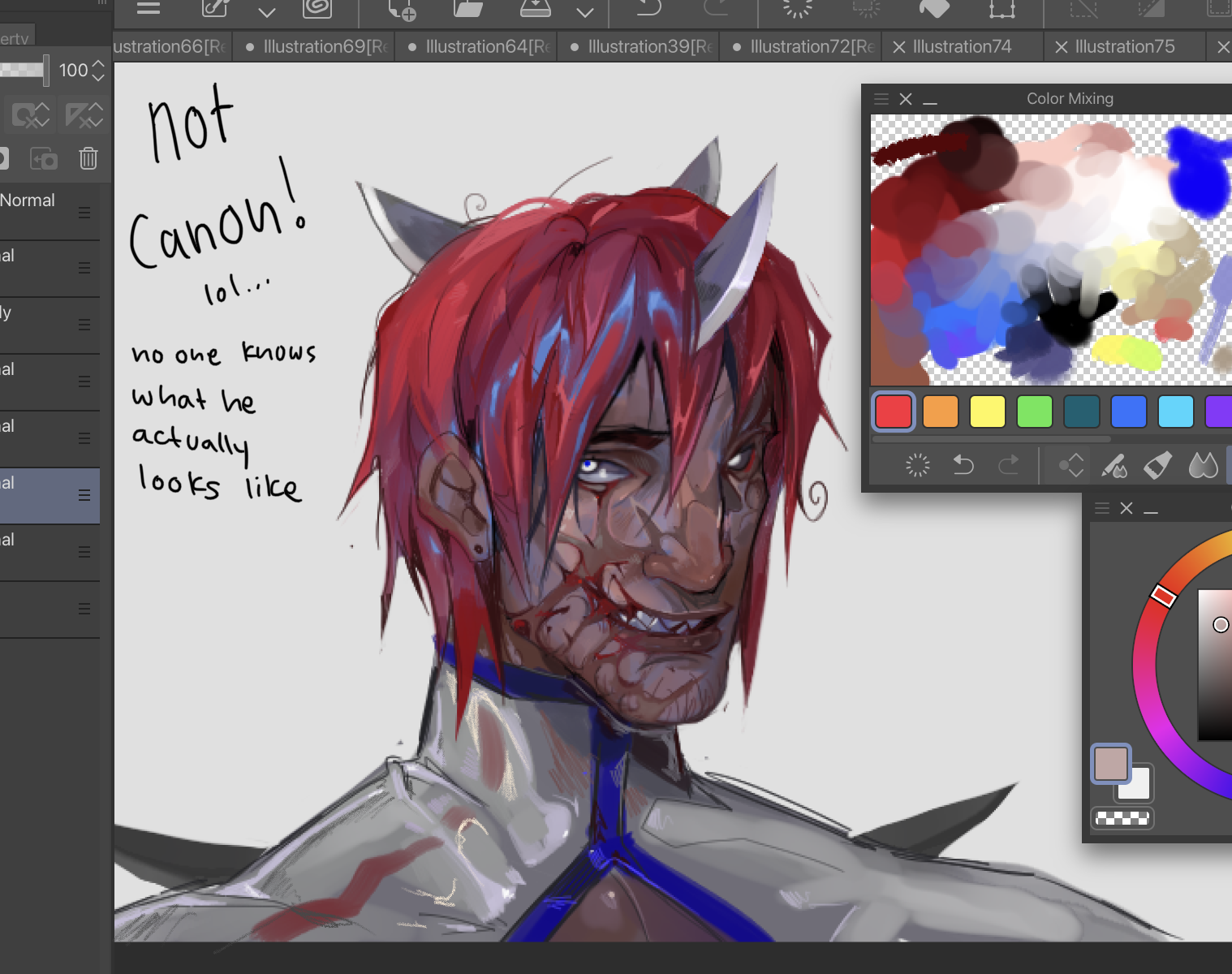Click the Undo arrow in top toolbar
Viewport: 1232px width, 974px height.
click(x=648, y=8)
